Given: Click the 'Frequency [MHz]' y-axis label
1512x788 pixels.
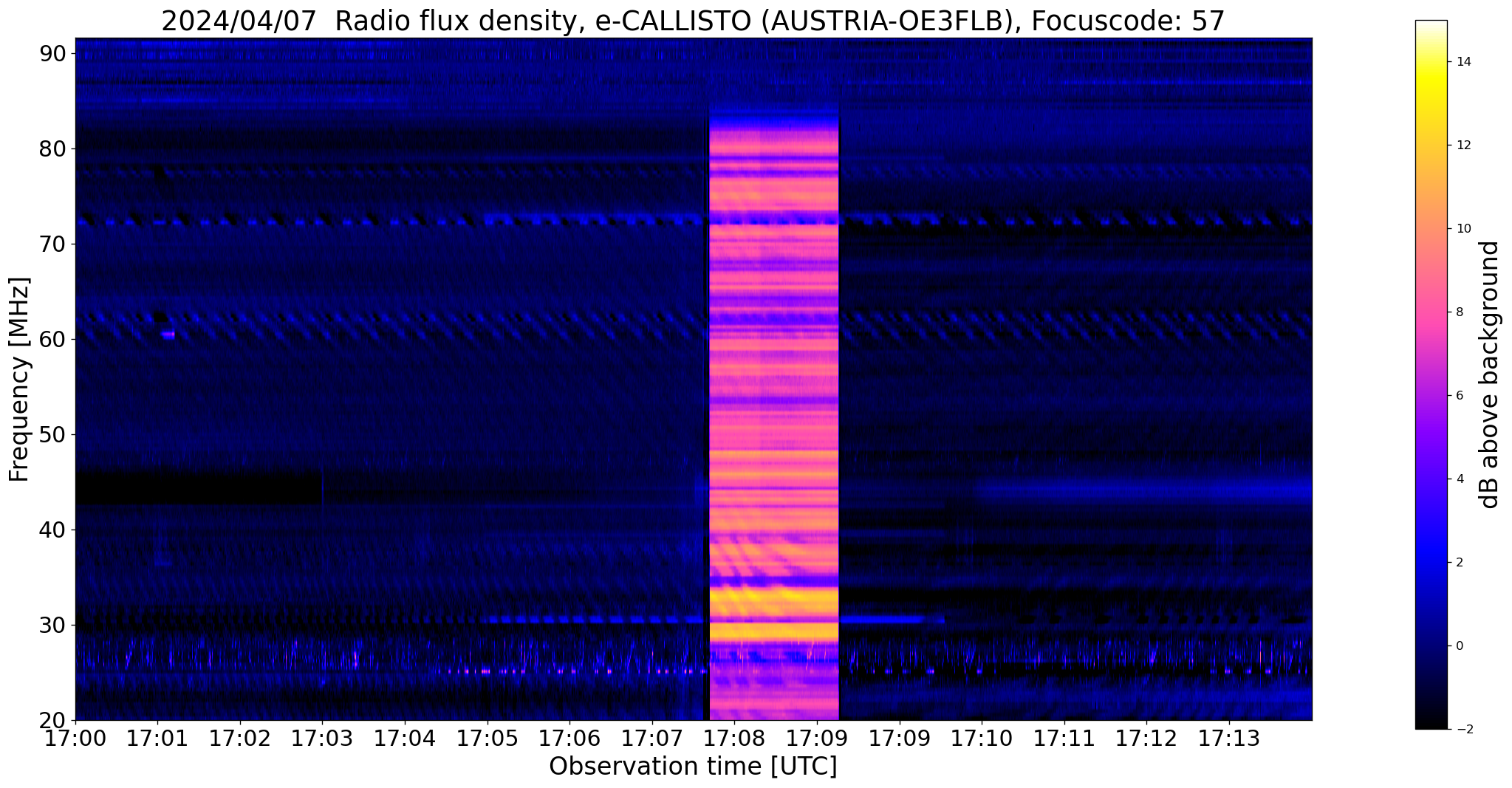Looking at the screenshot, I should click(20, 380).
